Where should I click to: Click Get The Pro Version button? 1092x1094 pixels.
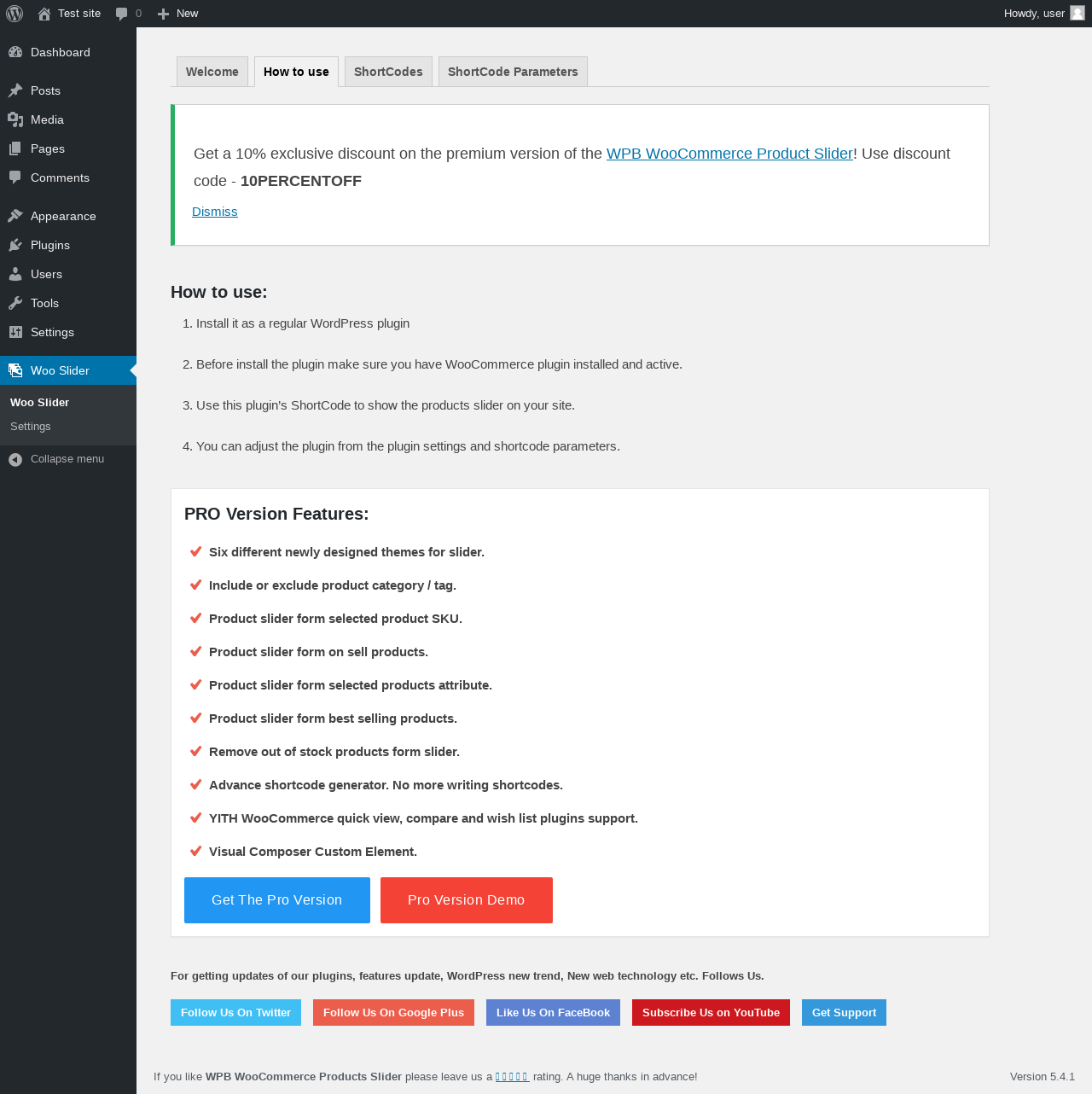pyautogui.click(x=277, y=900)
